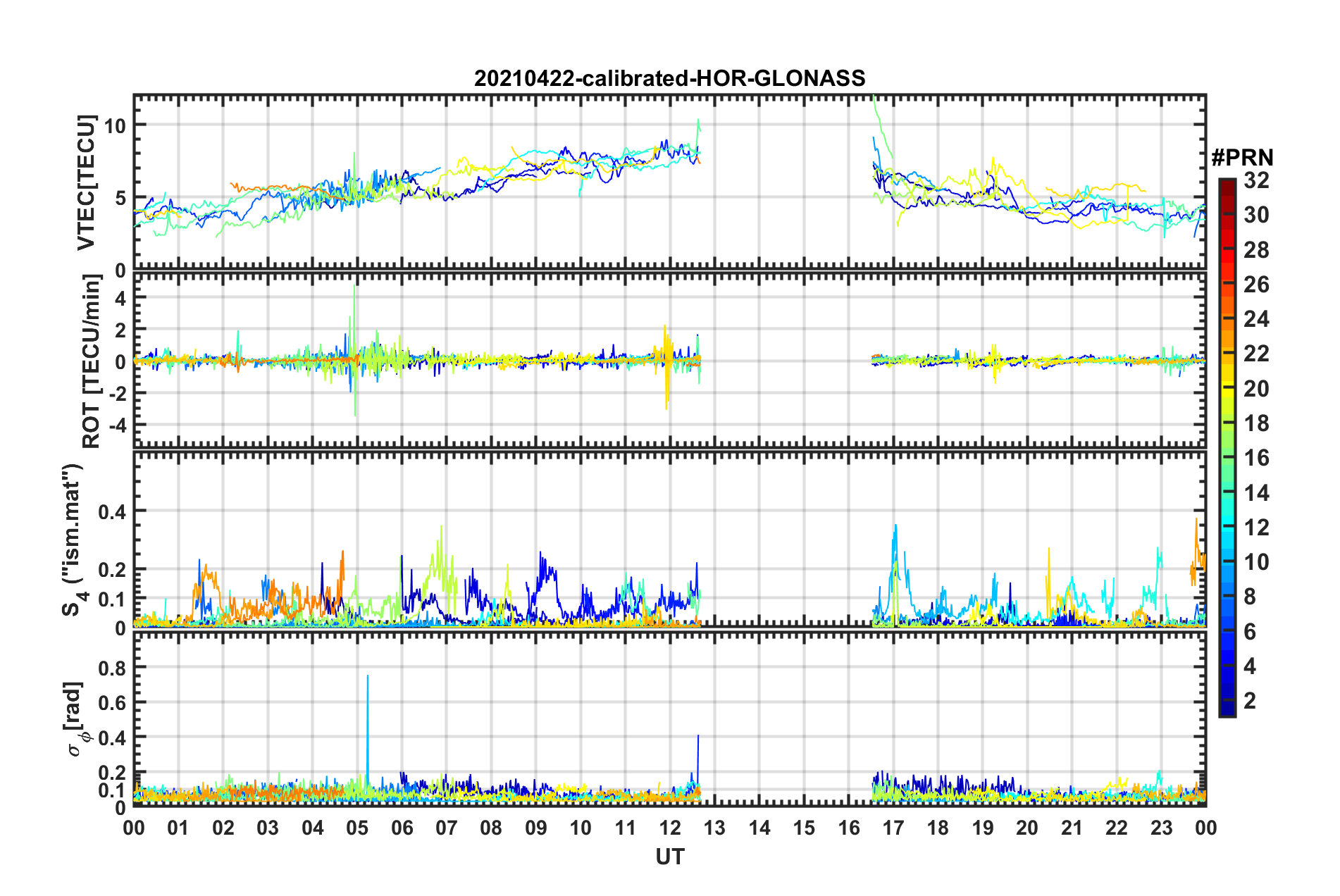Click colorbar tick label 14

point(1256,493)
